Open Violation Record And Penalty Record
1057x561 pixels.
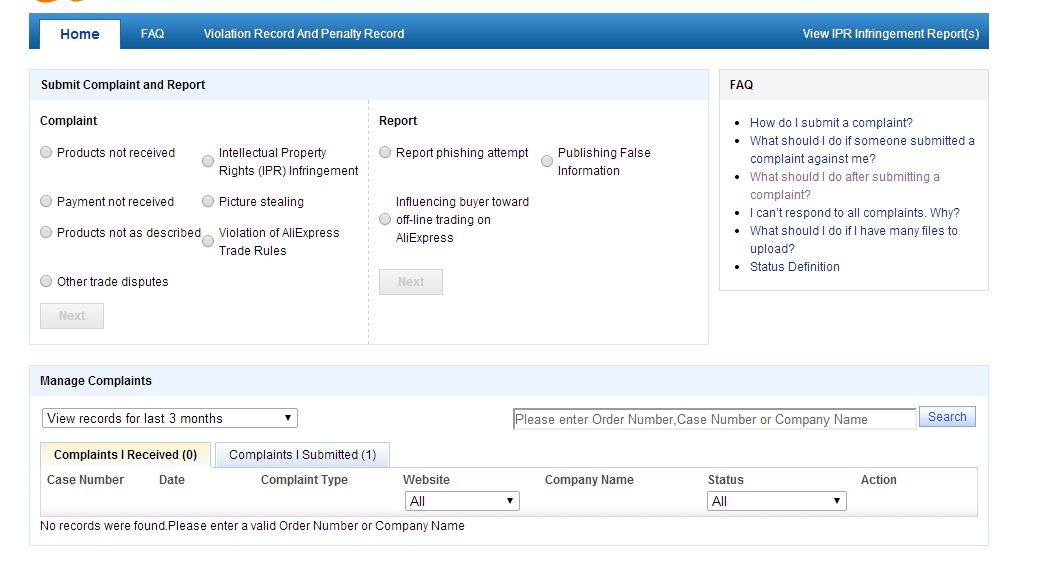point(304,34)
